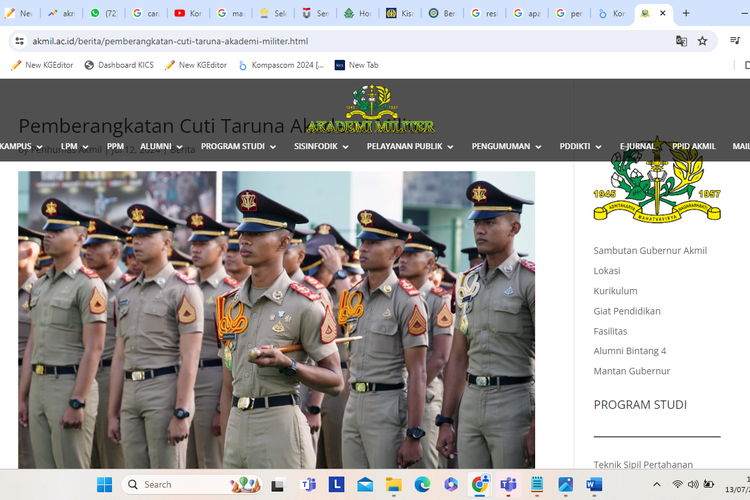Open Microsoft Word from the taskbar
Image resolution: width=750 pixels, height=500 pixels.
click(x=594, y=485)
